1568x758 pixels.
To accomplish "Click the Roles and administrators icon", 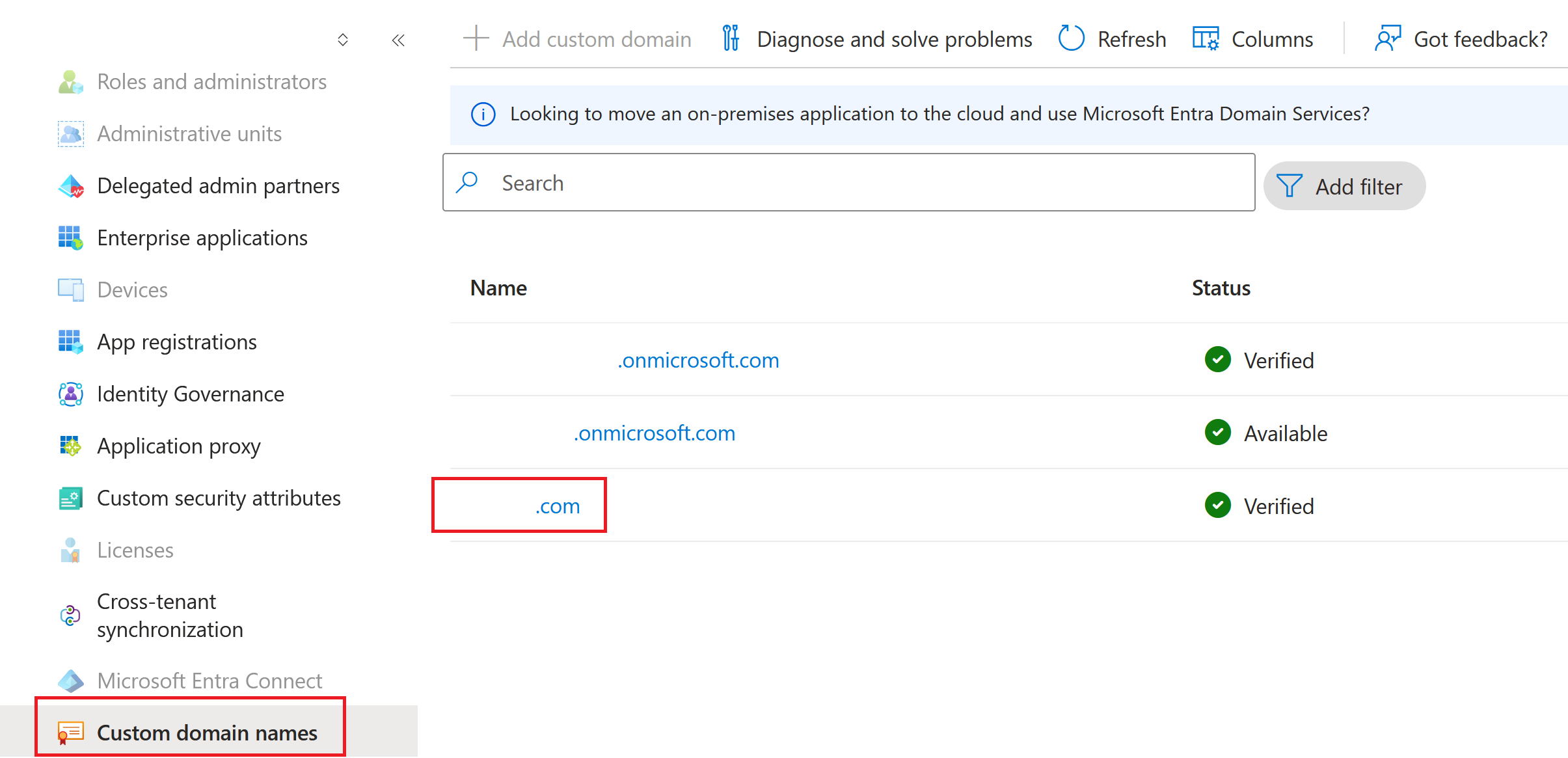I will pyautogui.click(x=70, y=82).
